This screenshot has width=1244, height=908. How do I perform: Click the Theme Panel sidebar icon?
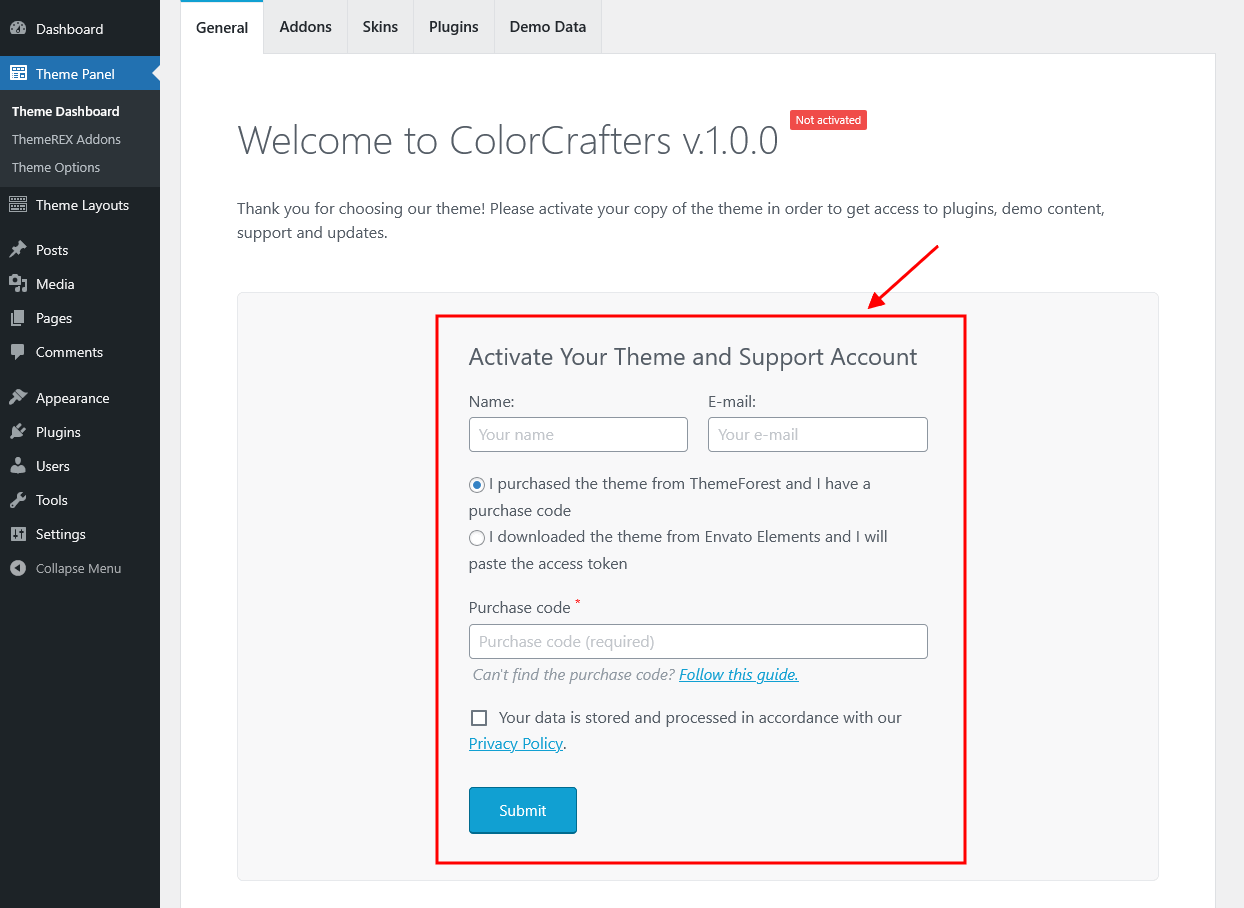18,73
